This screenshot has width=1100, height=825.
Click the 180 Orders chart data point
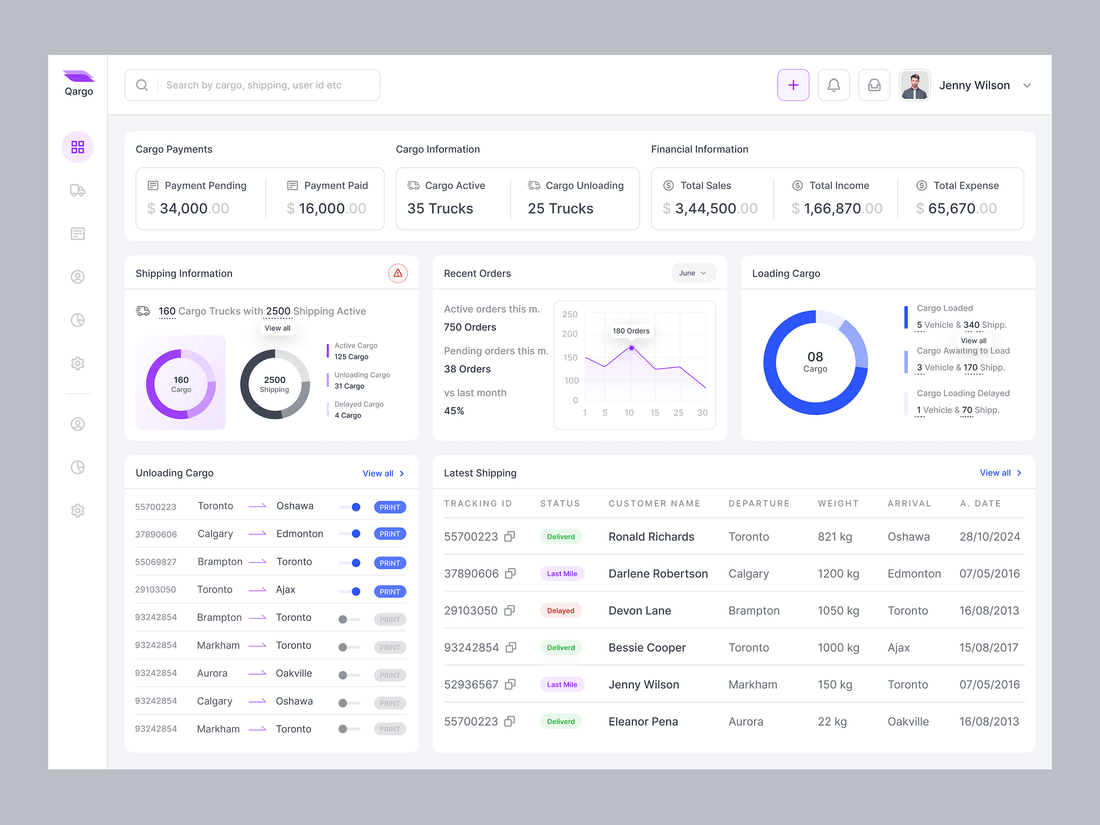click(631, 348)
